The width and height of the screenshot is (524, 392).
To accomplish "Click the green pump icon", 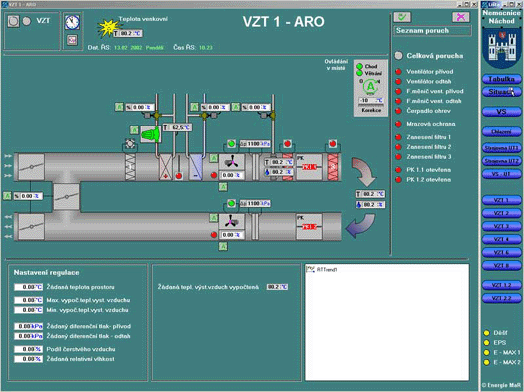I will (150, 134).
